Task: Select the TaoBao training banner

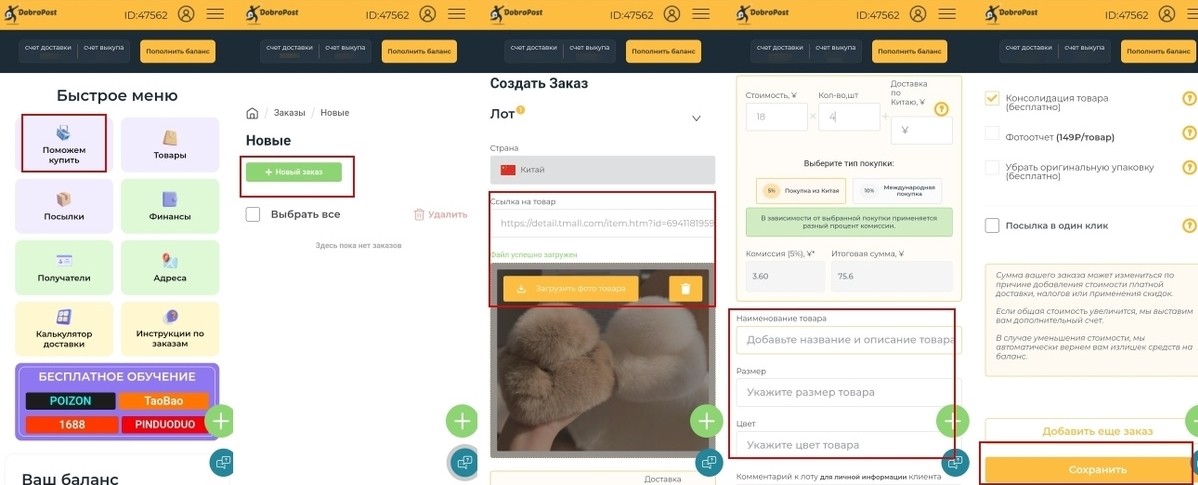Action: point(164,401)
